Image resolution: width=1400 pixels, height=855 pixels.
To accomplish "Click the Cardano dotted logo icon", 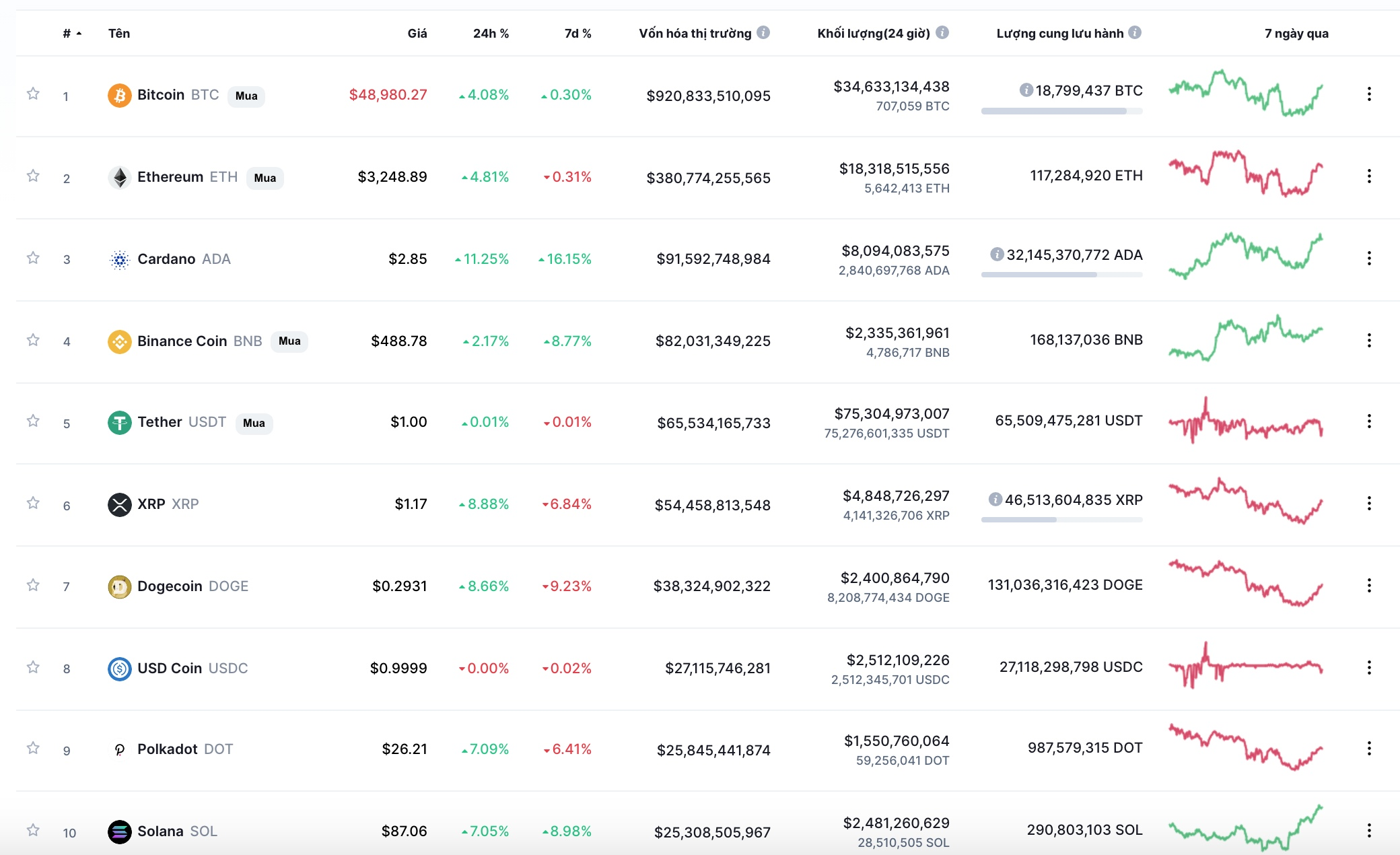I will (120, 260).
